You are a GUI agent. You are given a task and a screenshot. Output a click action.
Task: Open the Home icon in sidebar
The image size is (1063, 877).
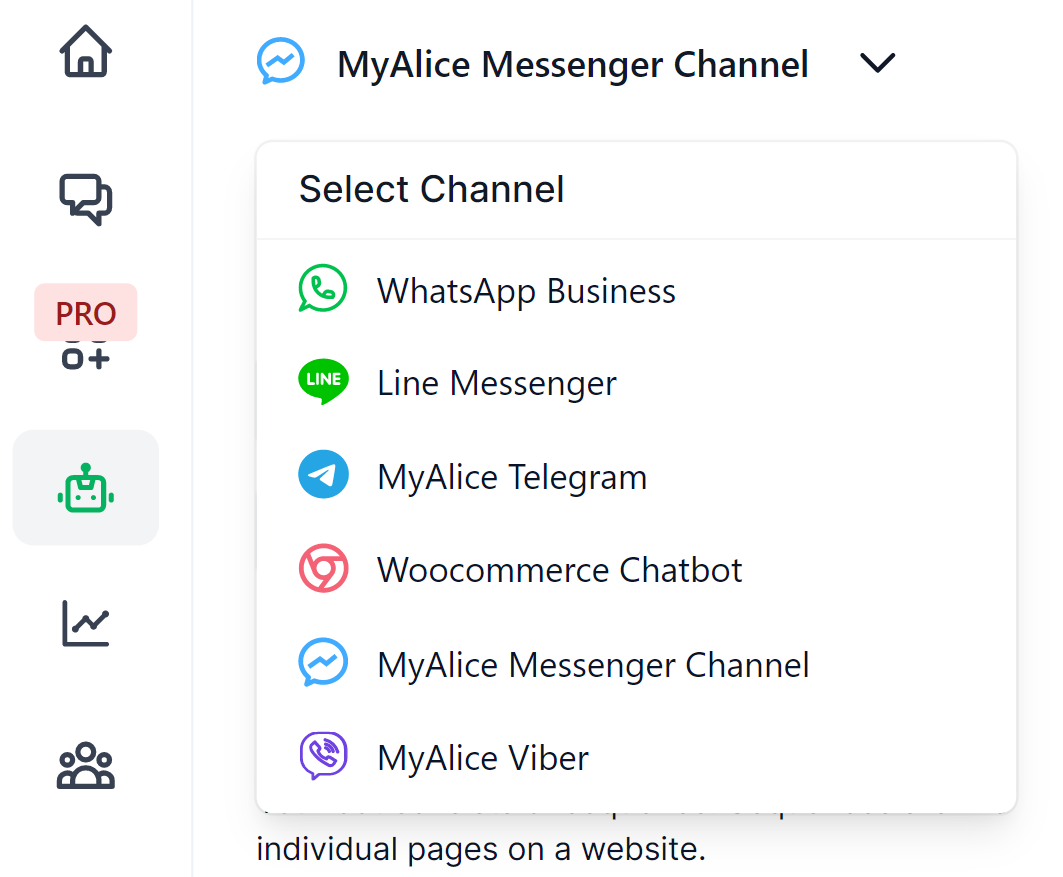[86, 52]
